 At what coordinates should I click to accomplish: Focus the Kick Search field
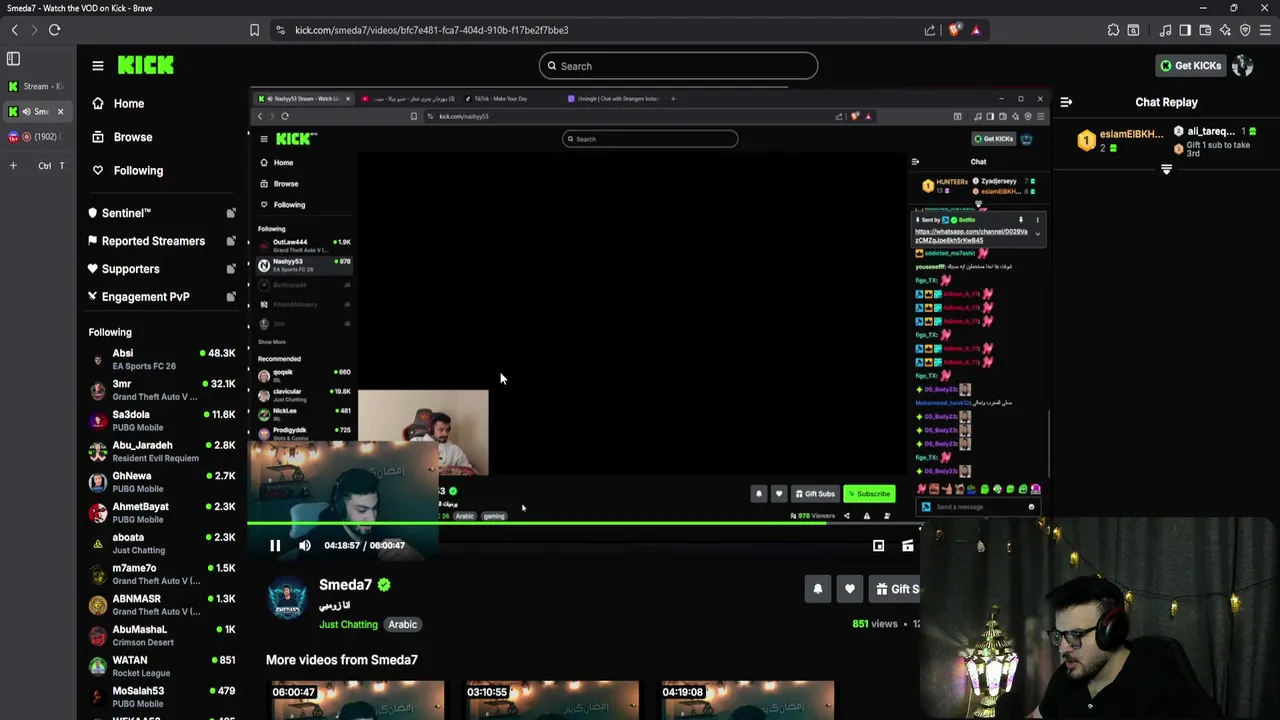click(x=678, y=66)
